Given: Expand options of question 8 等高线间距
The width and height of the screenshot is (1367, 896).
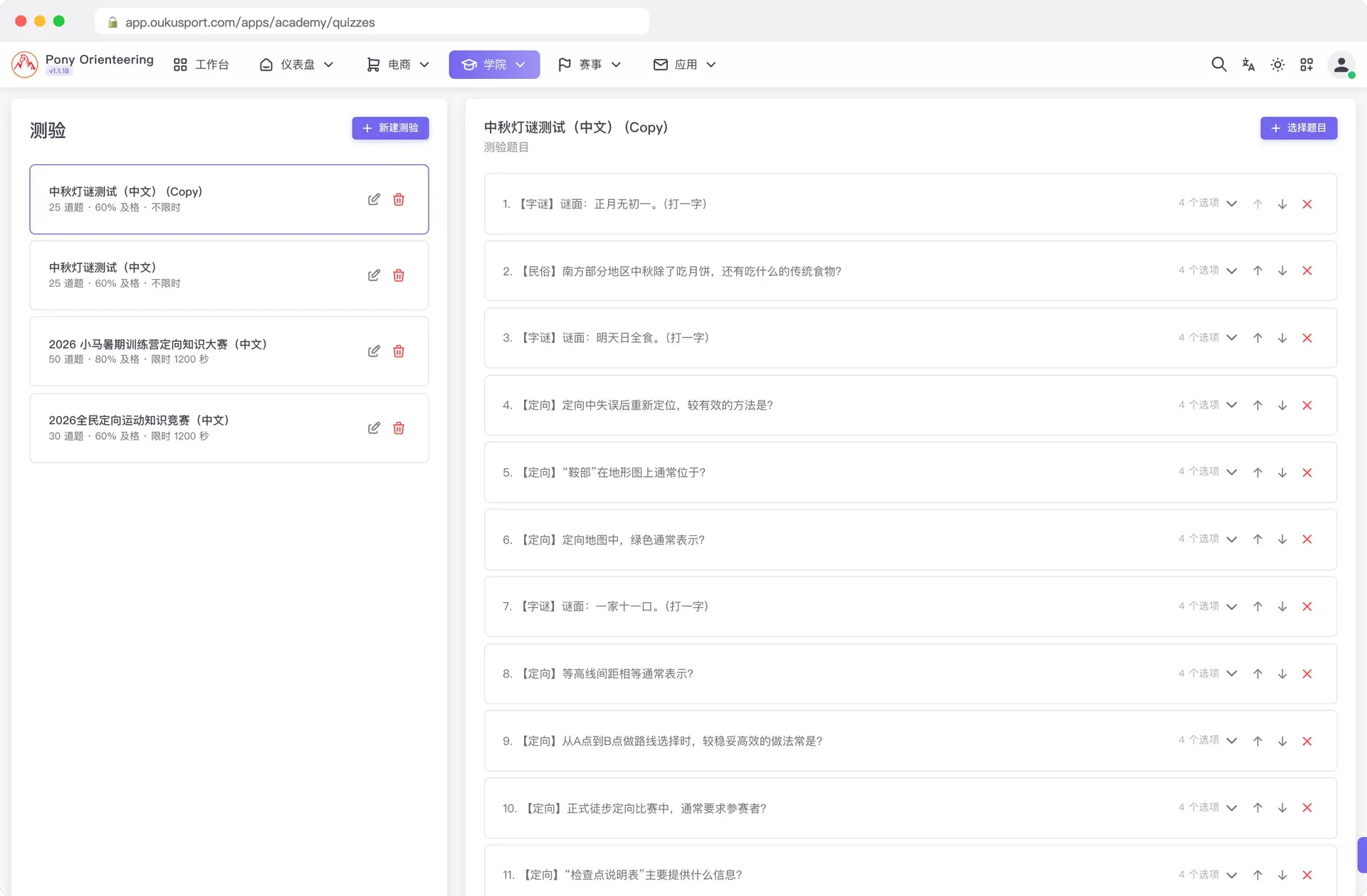Looking at the screenshot, I should coord(1232,673).
